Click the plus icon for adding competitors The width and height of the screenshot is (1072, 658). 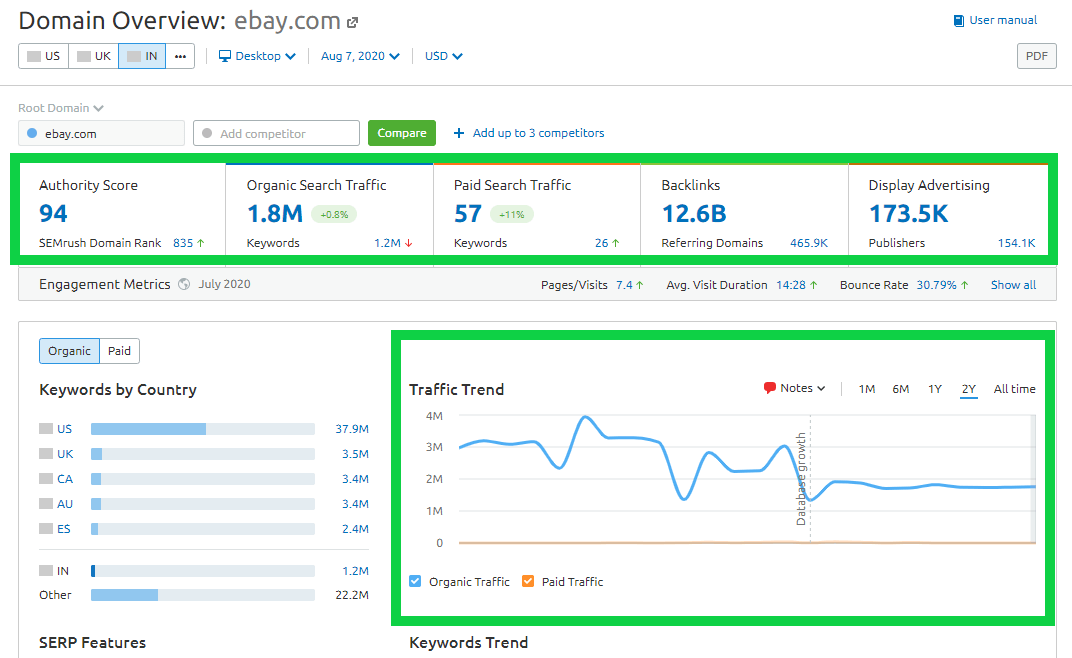click(x=459, y=133)
